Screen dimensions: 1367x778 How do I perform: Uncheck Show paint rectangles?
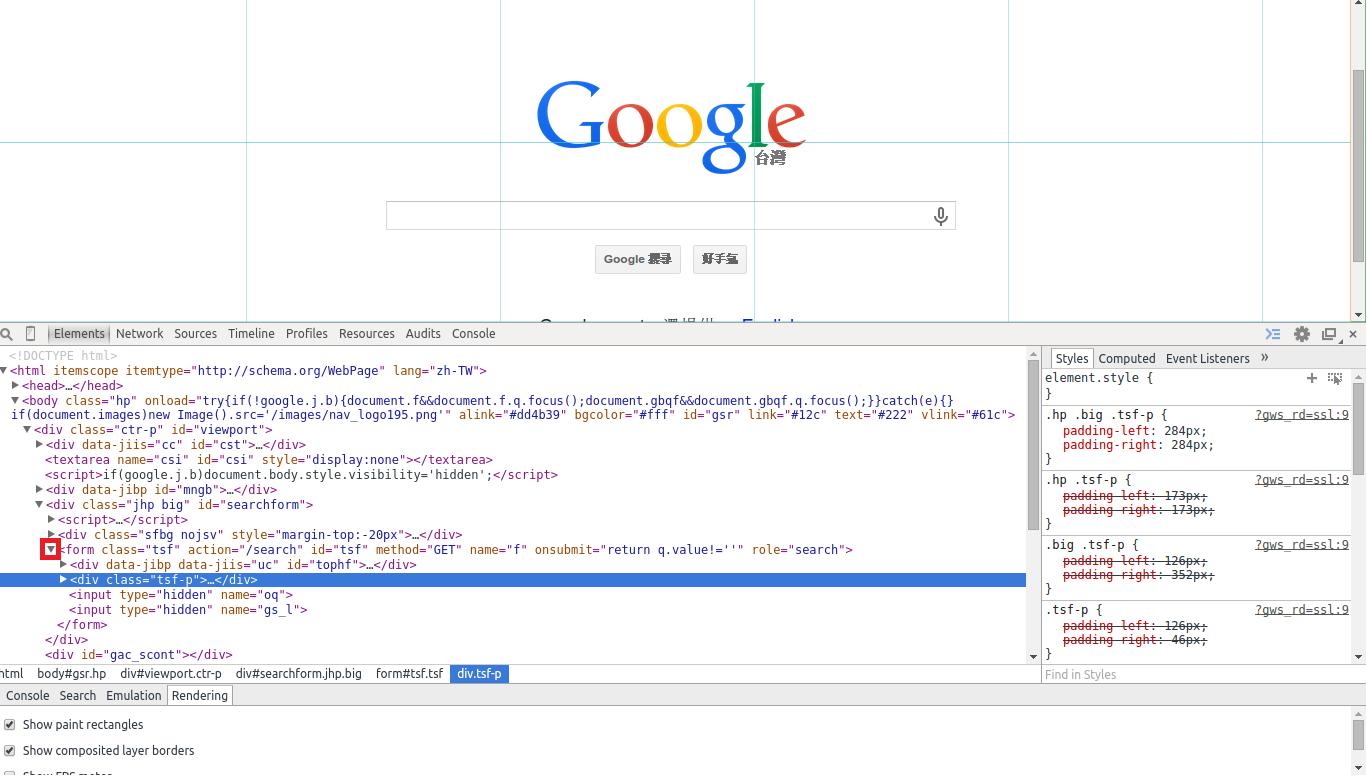tap(10, 725)
